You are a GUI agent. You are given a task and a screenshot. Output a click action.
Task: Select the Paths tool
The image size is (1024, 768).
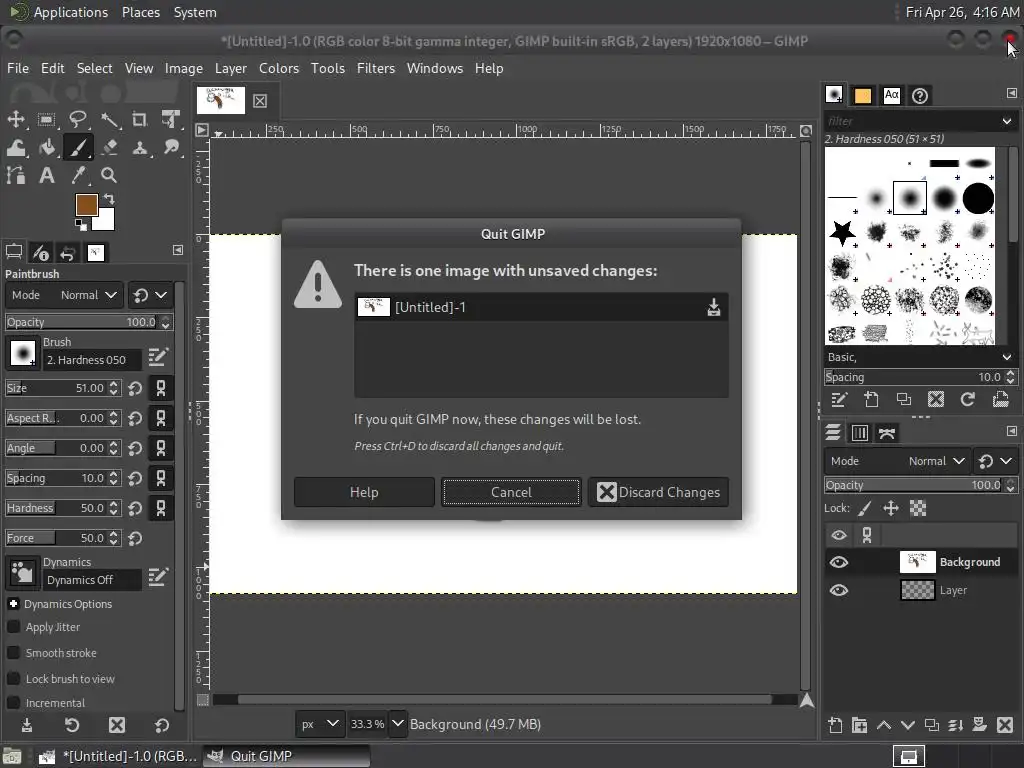[x=16, y=175]
